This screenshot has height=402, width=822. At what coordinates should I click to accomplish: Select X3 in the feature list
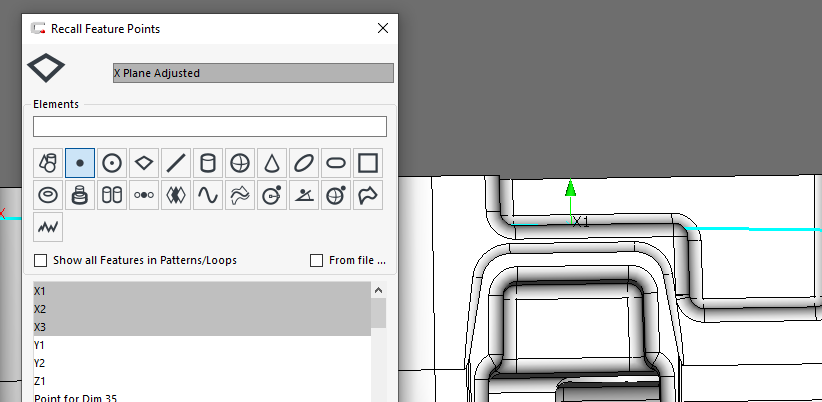click(x=202, y=327)
